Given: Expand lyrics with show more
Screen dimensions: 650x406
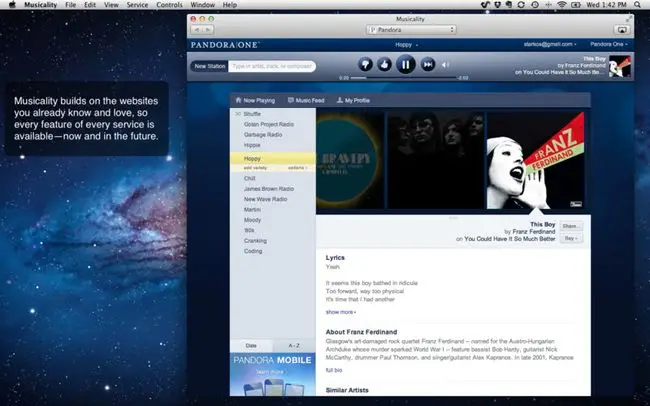Looking at the screenshot, I should point(341,312).
